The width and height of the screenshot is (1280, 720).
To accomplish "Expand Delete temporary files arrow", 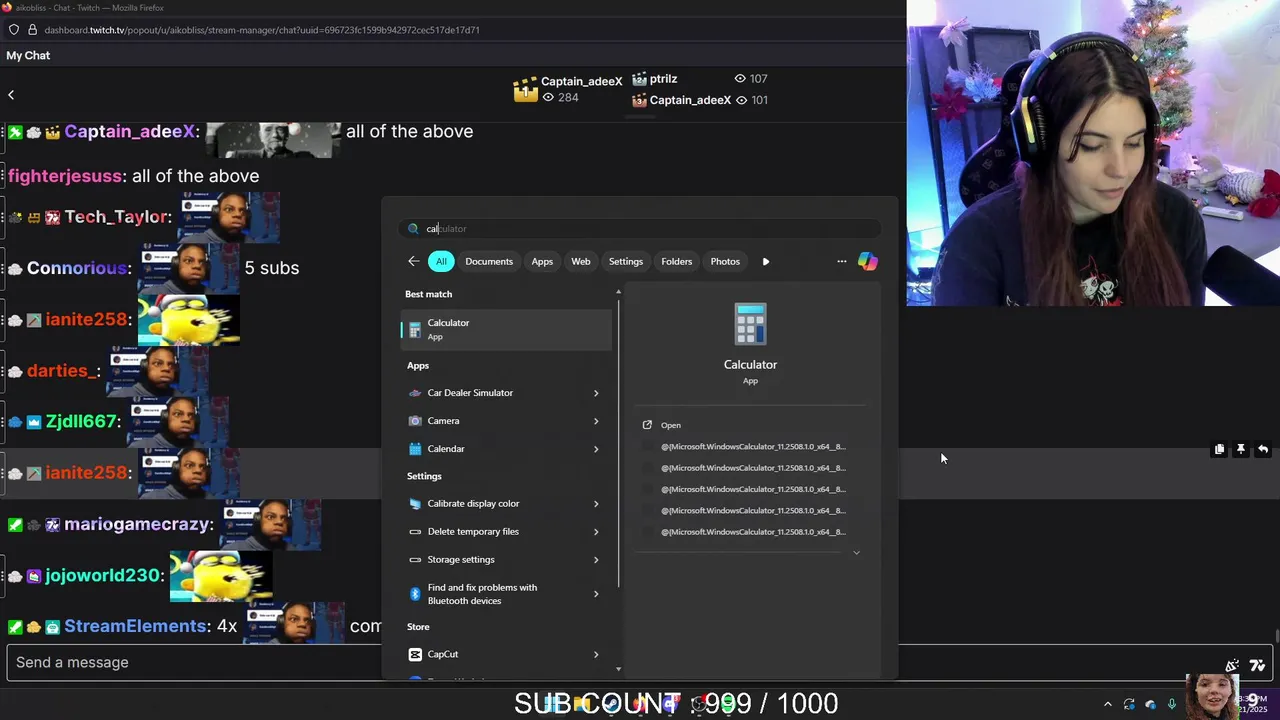I will [x=596, y=532].
